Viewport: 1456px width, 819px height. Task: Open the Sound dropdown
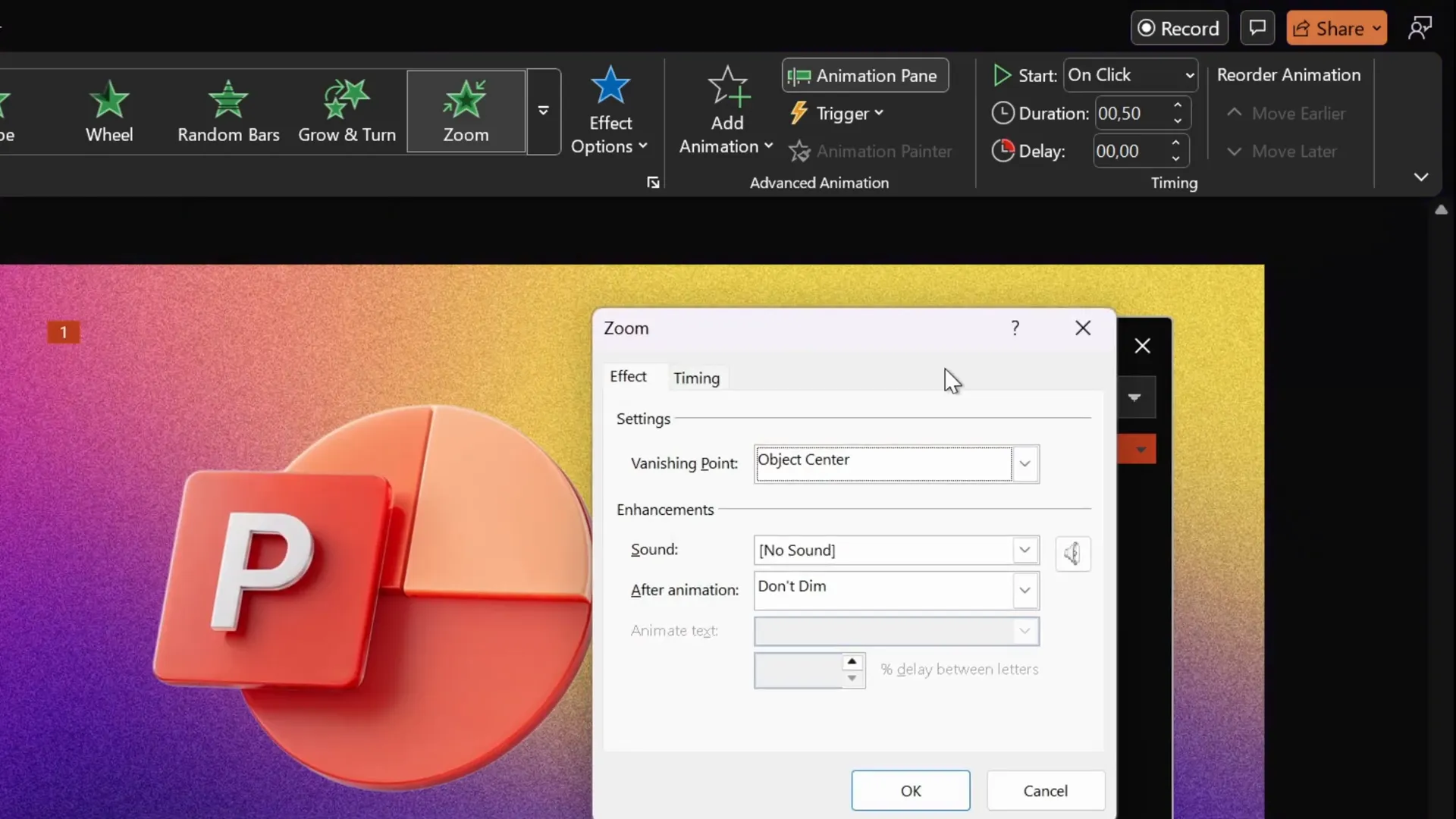tap(1025, 550)
